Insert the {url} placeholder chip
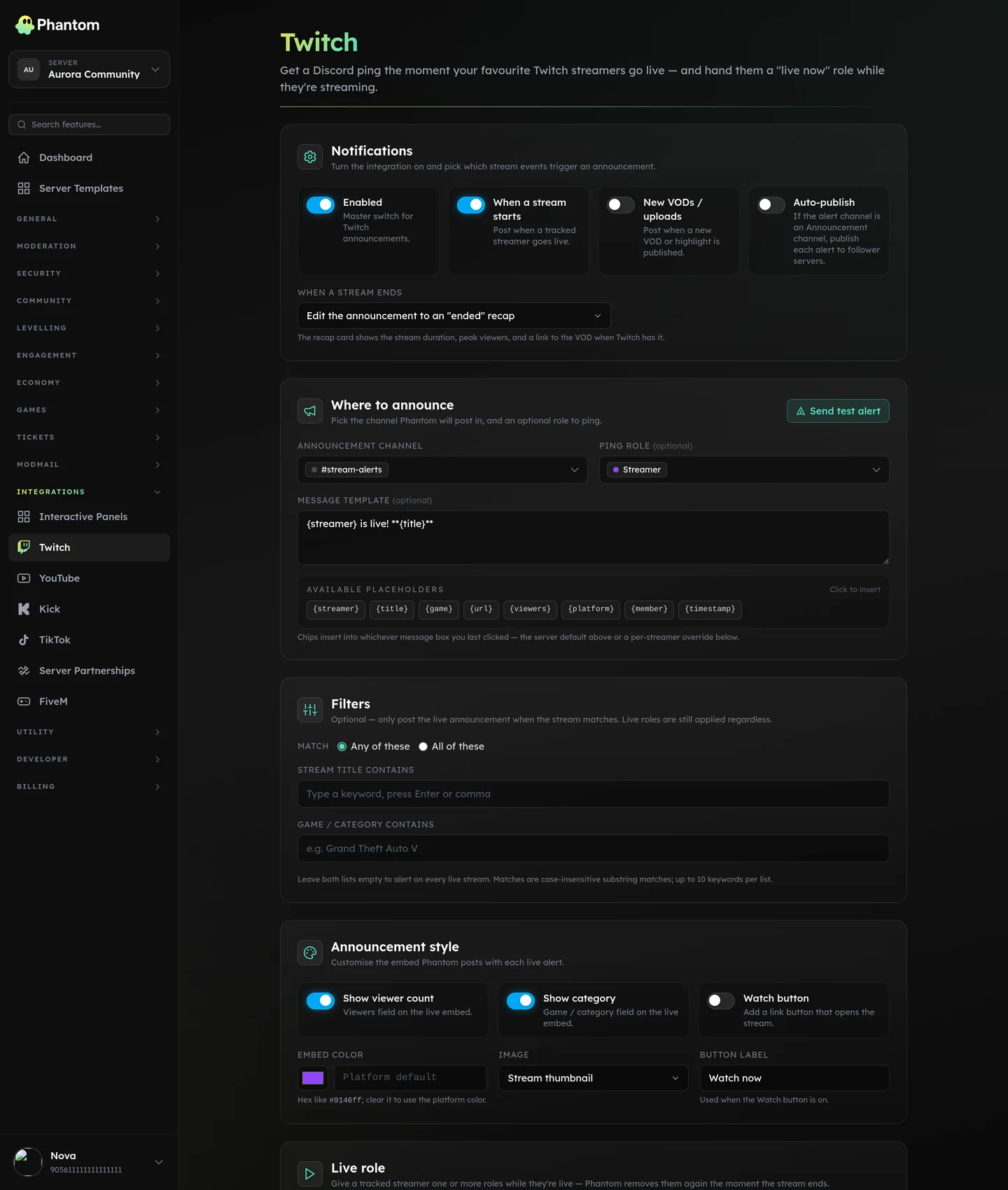Screen dimensions: 1008x1190 (481, 610)
